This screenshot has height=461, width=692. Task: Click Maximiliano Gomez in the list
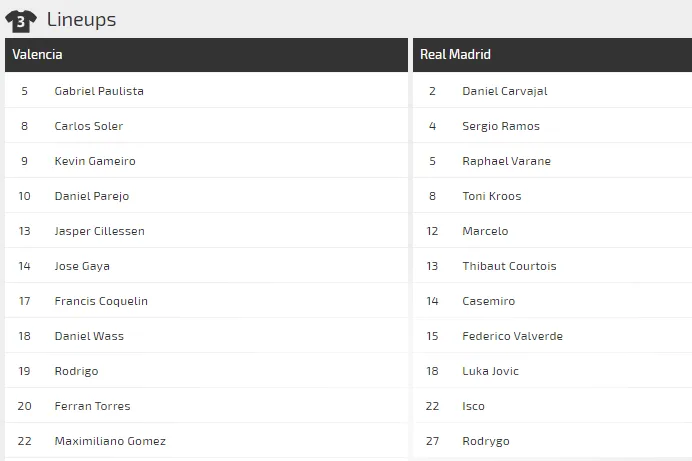(x=110, y=441)
